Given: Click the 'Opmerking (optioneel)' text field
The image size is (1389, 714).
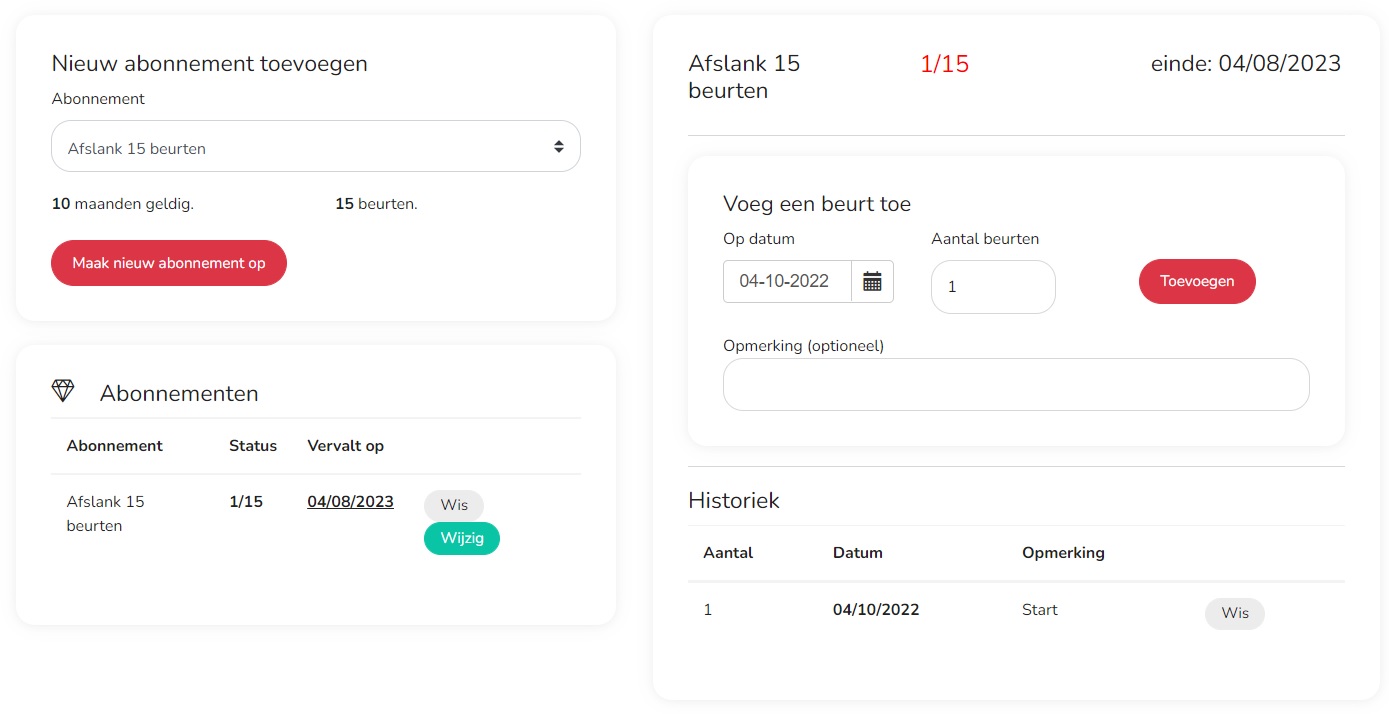Looking at the screenshot, I should (x=1015, y=384).
